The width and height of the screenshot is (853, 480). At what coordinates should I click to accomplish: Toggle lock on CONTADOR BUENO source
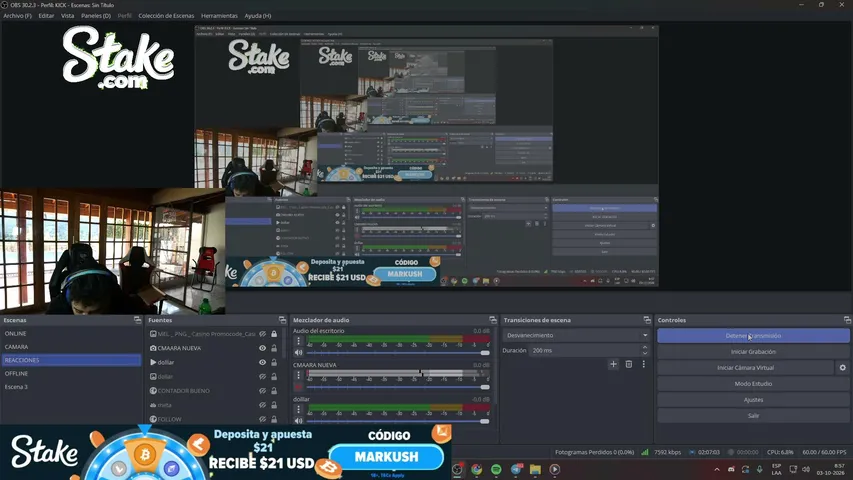point(274,391)
